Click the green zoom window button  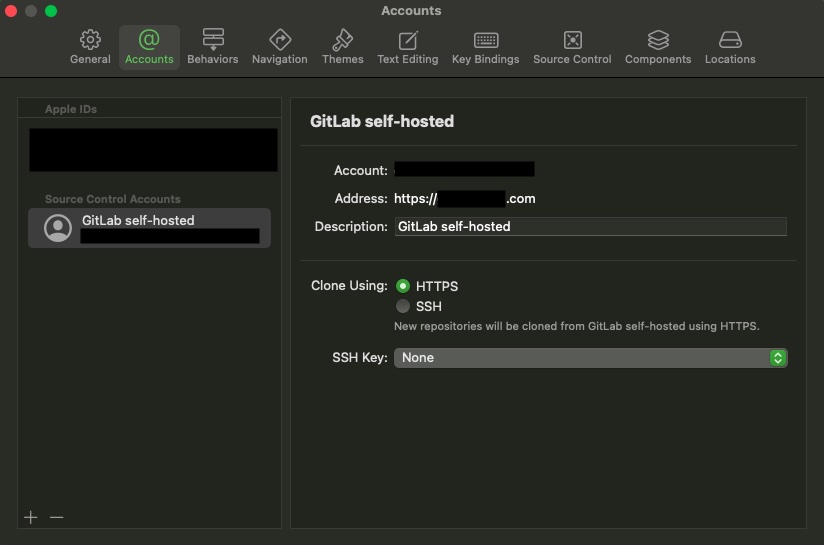(51, 11)
